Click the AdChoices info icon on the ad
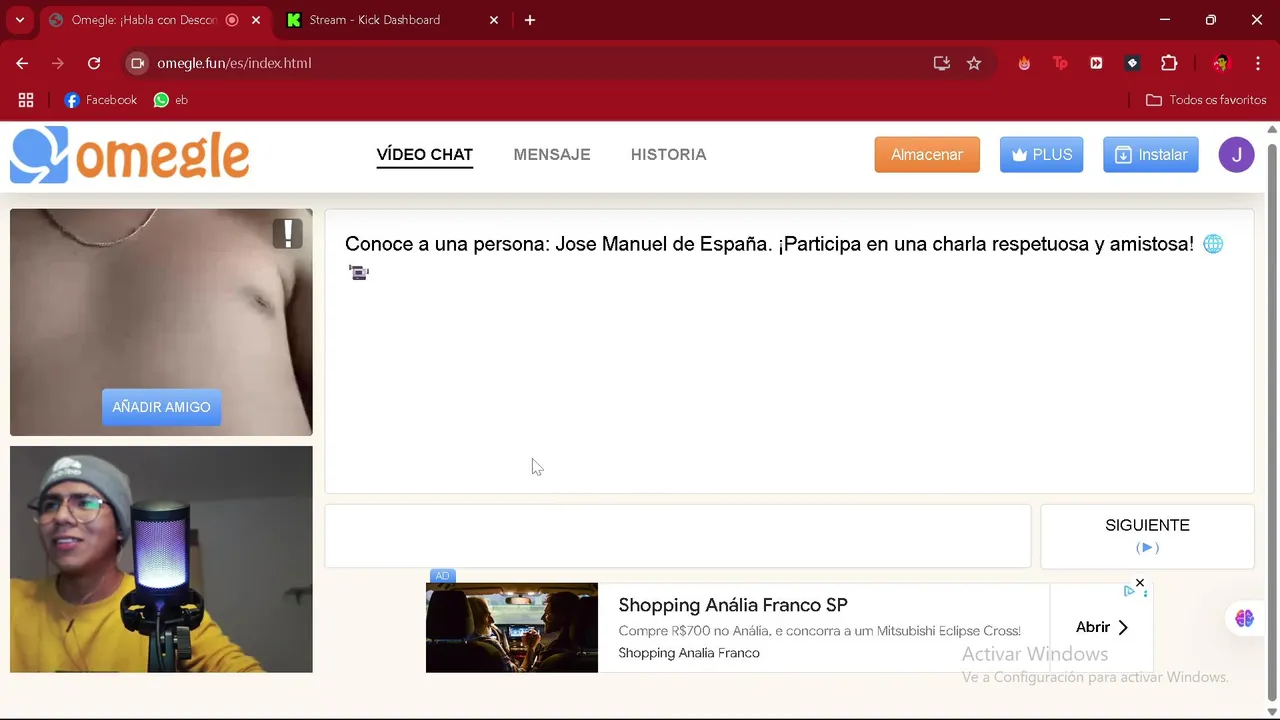Screen dimensions: 1280x720 [1129, 592]
